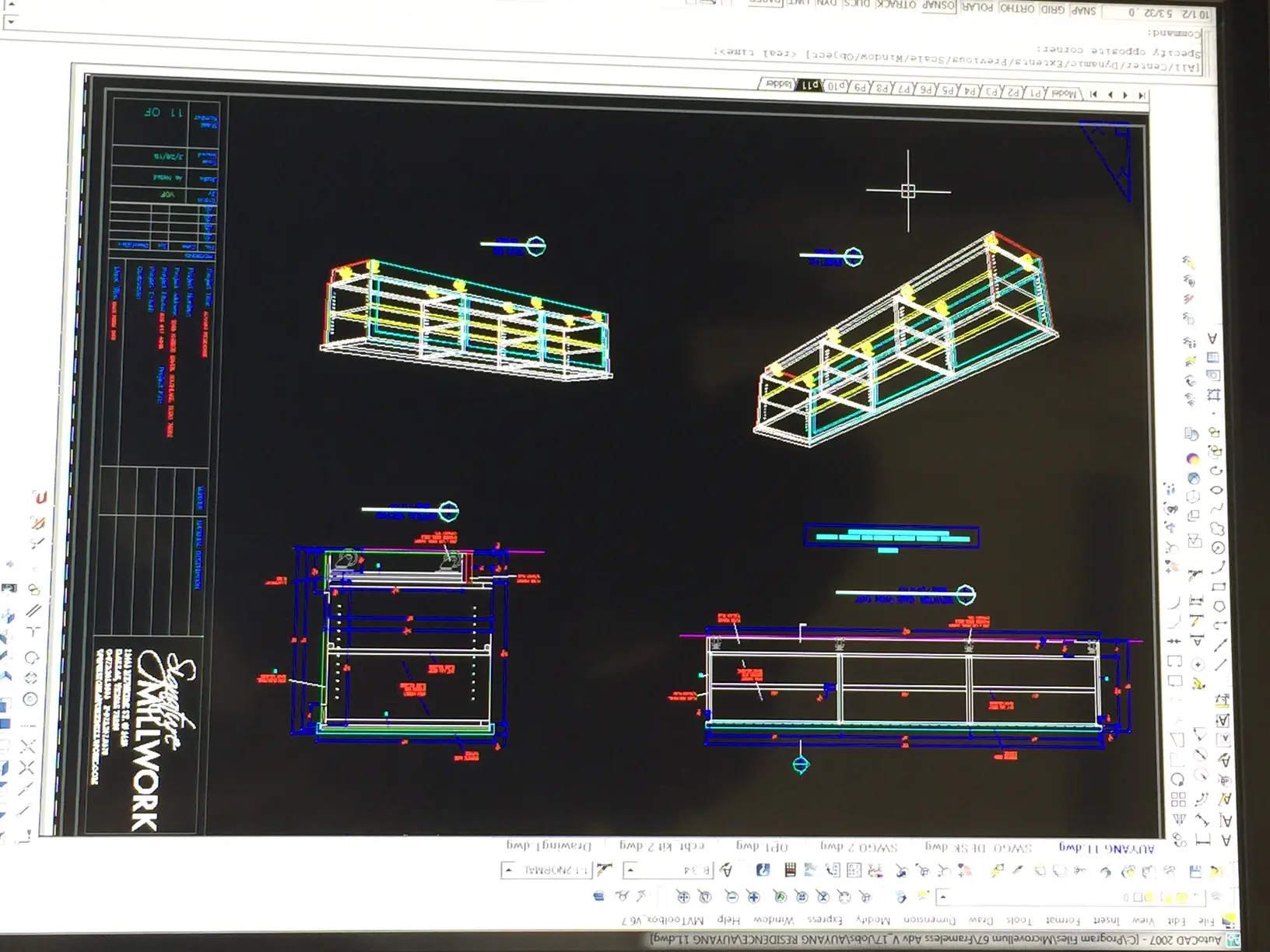Expand the 1-1-2NORMAL style dropdown
The image size is (1270, 952).
[x=509, y=870]
